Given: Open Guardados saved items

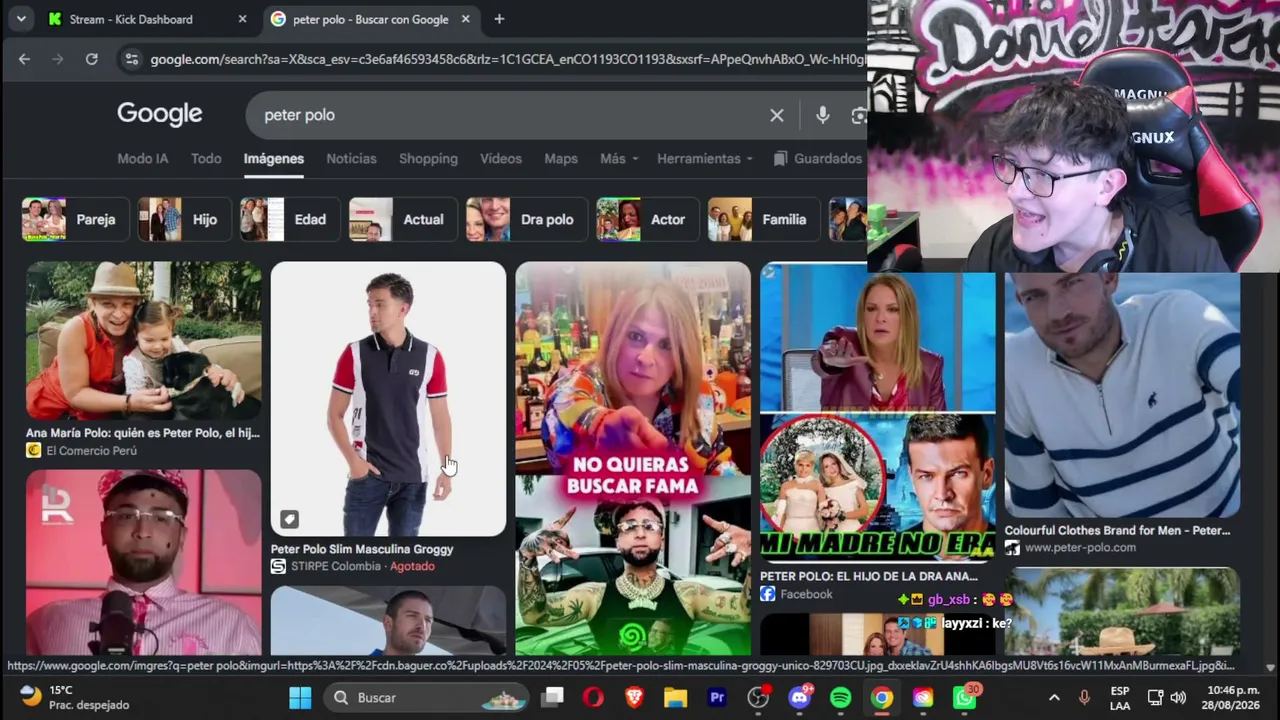Looking at the screenshot, I should click(818, 159).
